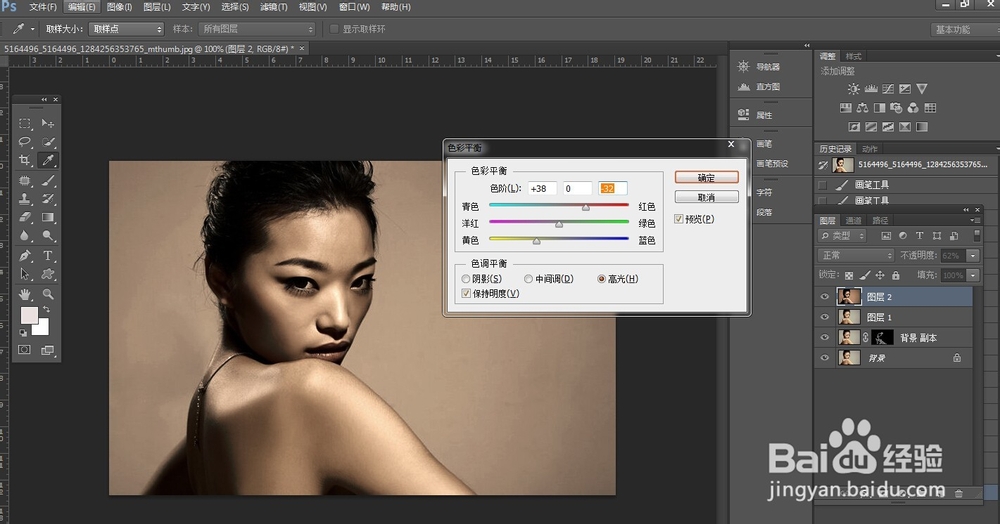Open the layer blend mode dropdown

pyautogui.click(x=856, y=255)
